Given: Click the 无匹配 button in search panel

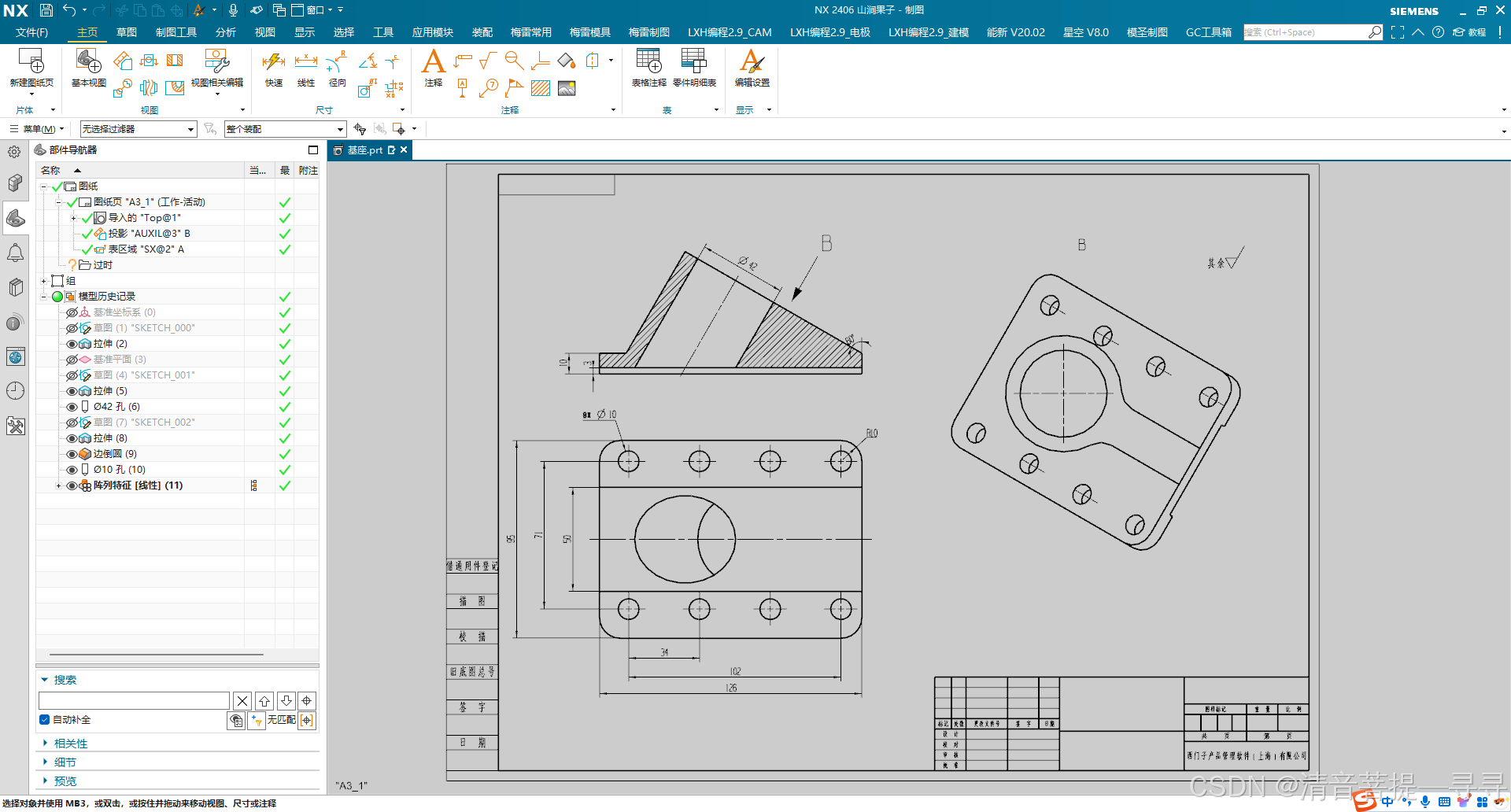Looking at the screenshot, I should (281, 720).
